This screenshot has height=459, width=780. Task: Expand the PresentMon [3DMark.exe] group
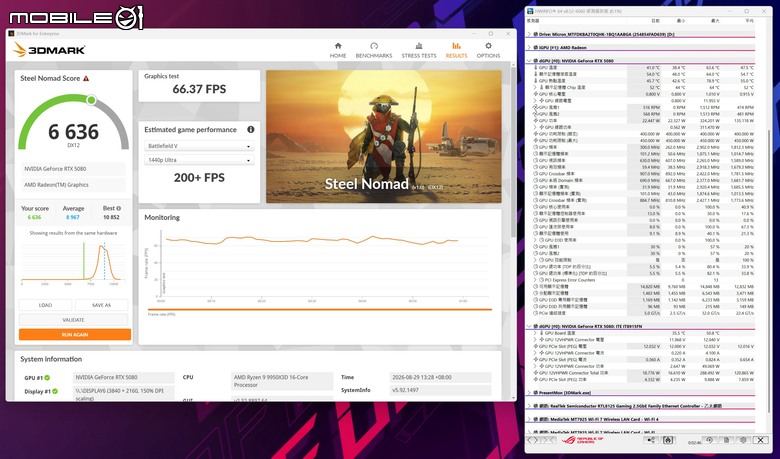coord(529,392)
